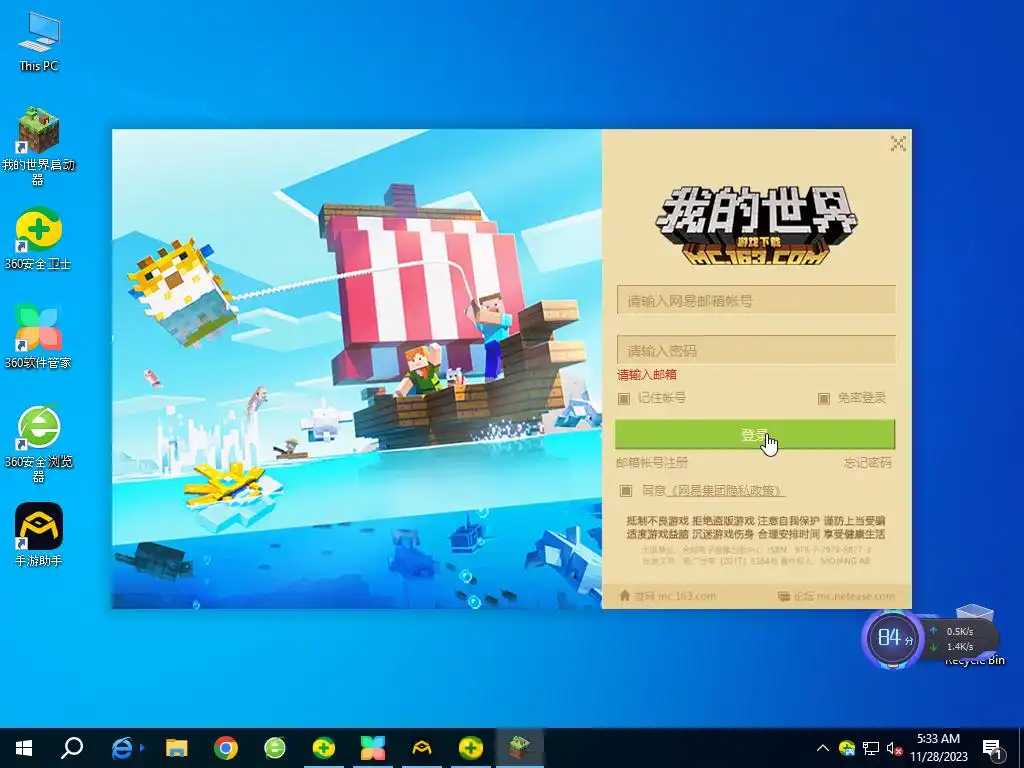1024x768 pixels.
Task: Launch Internet Explorer from the taskbar
Action: [x=123, y=748]
